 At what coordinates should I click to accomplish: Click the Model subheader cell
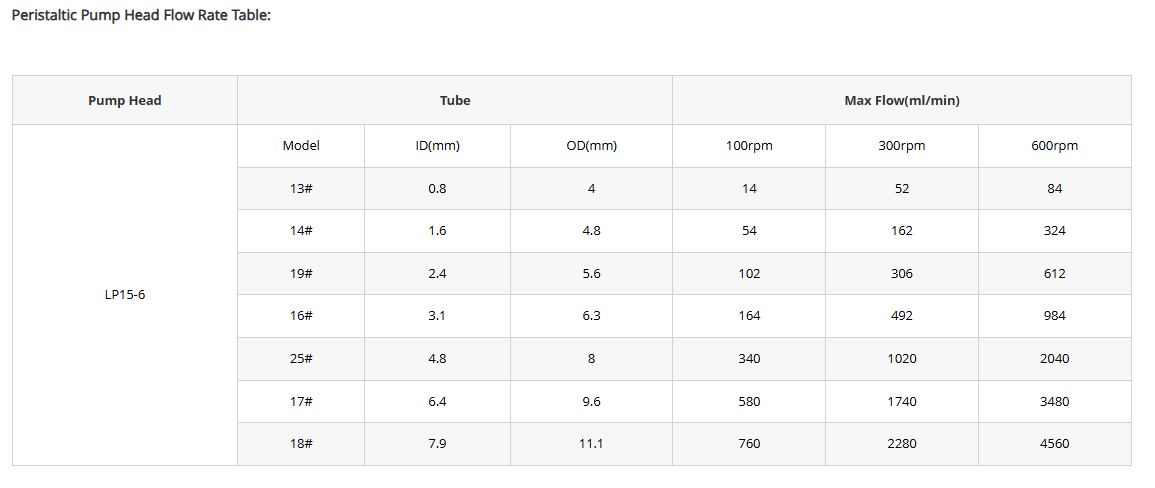pyautogui.click(x=301, y=146)
